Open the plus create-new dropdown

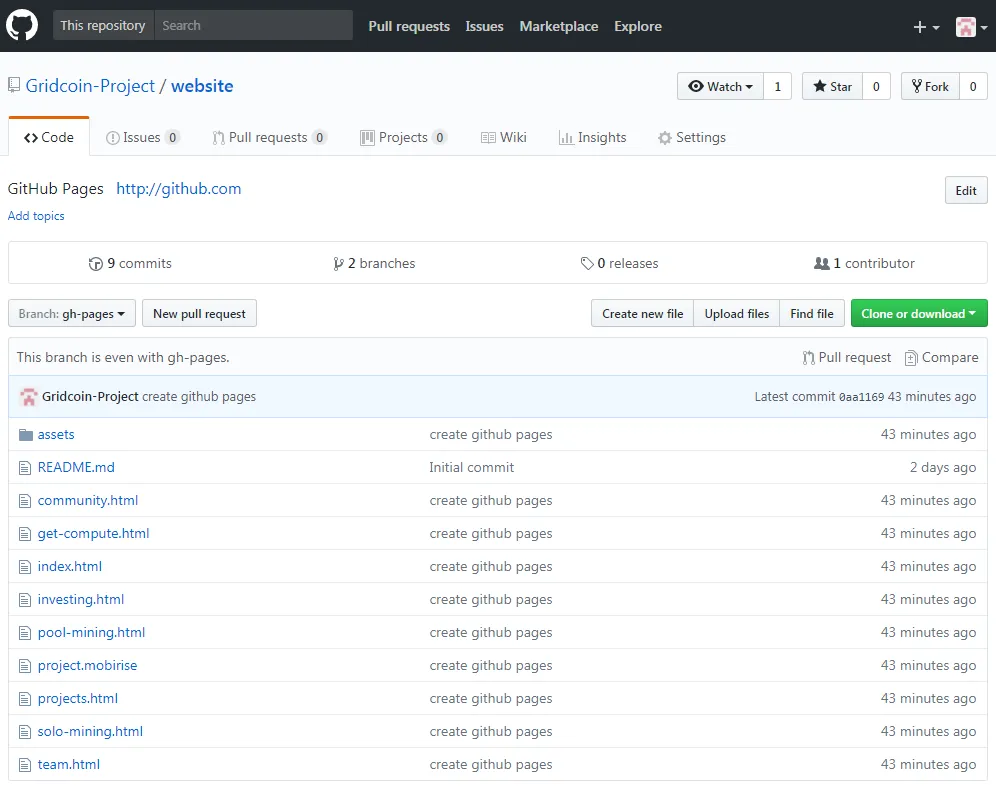(926, 27)
